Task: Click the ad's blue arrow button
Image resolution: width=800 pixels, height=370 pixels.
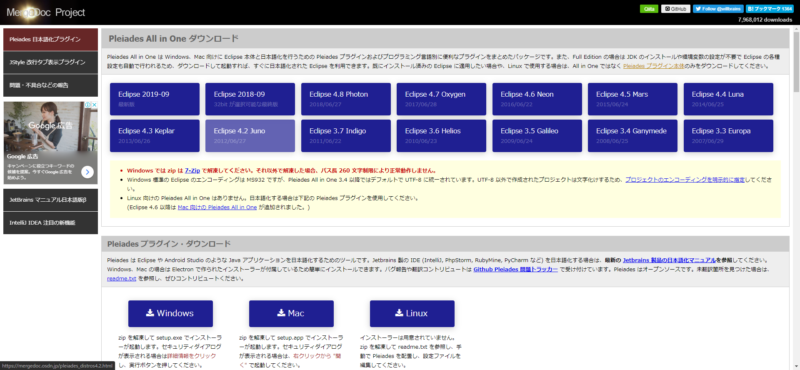Action: pyautogui.click(x=87, y=172)
